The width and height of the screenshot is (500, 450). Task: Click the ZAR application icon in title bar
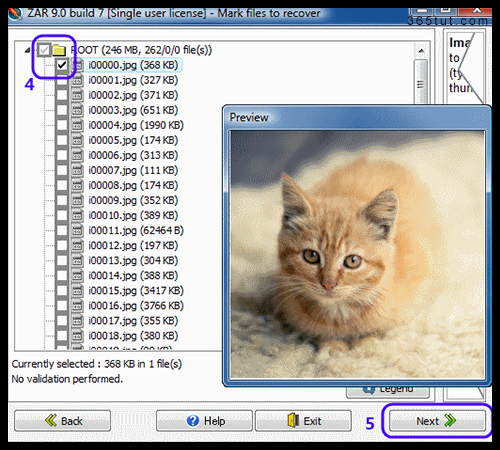[x=15, y=14]
